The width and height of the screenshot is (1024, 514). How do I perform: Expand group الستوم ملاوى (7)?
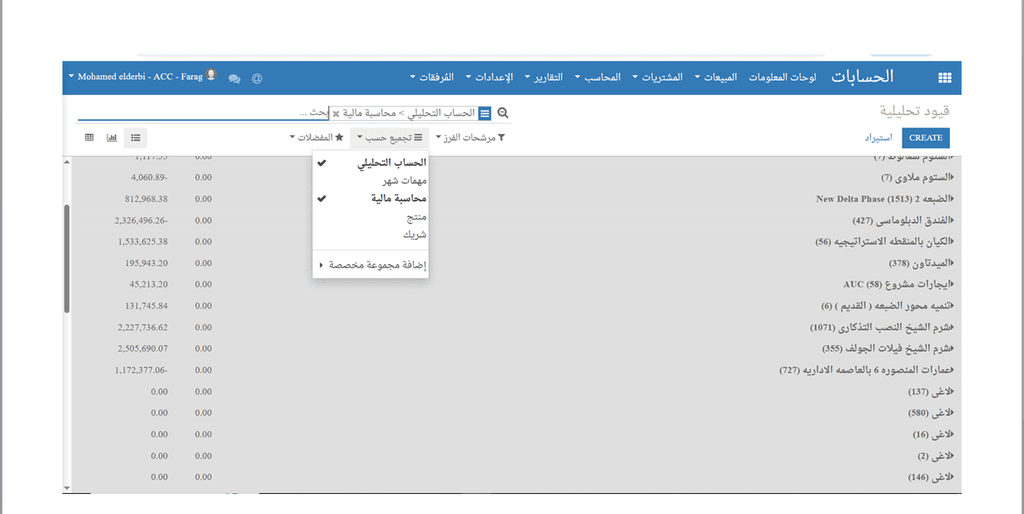coord(917,178)
